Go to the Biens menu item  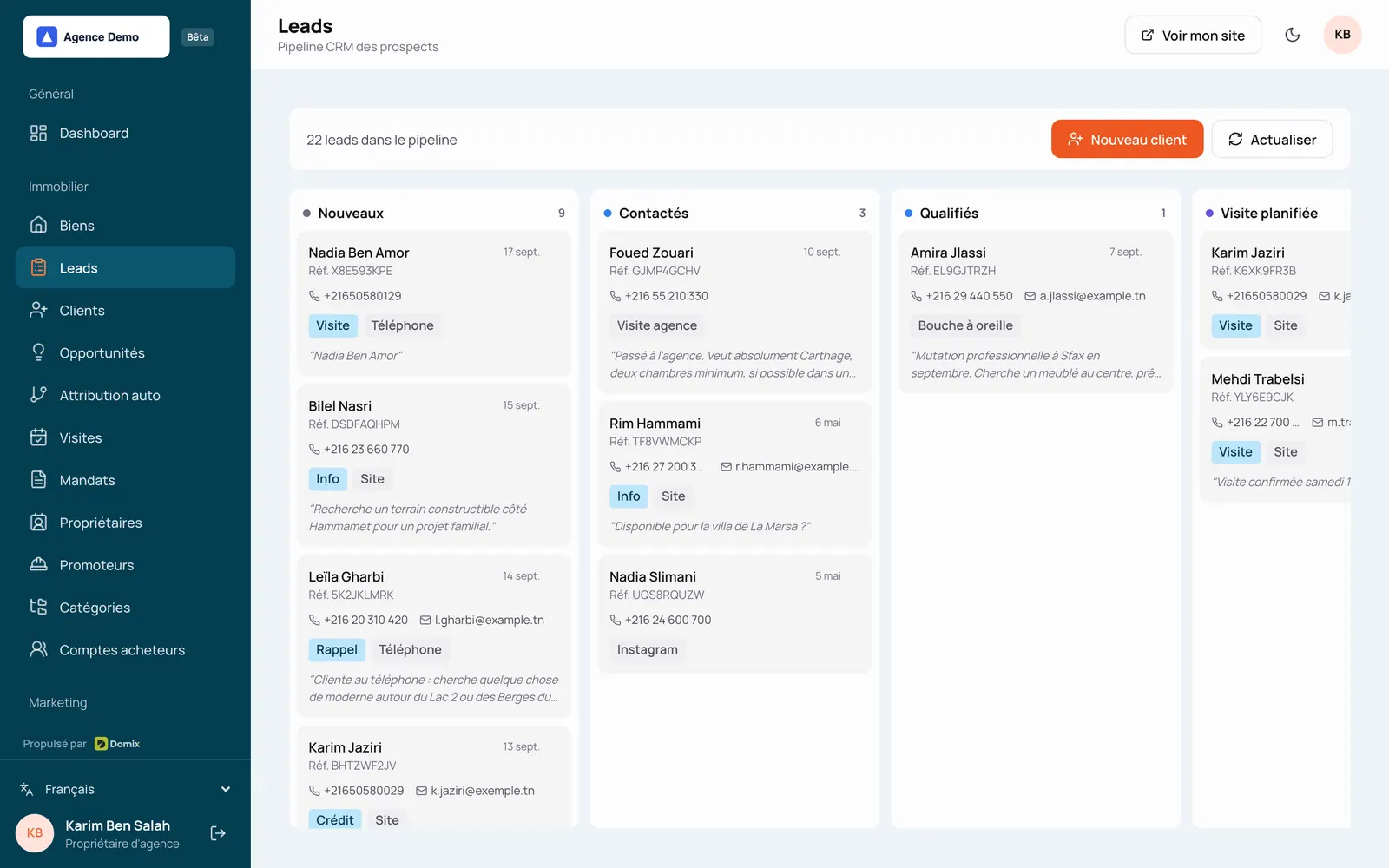click(x=125, y=225)
